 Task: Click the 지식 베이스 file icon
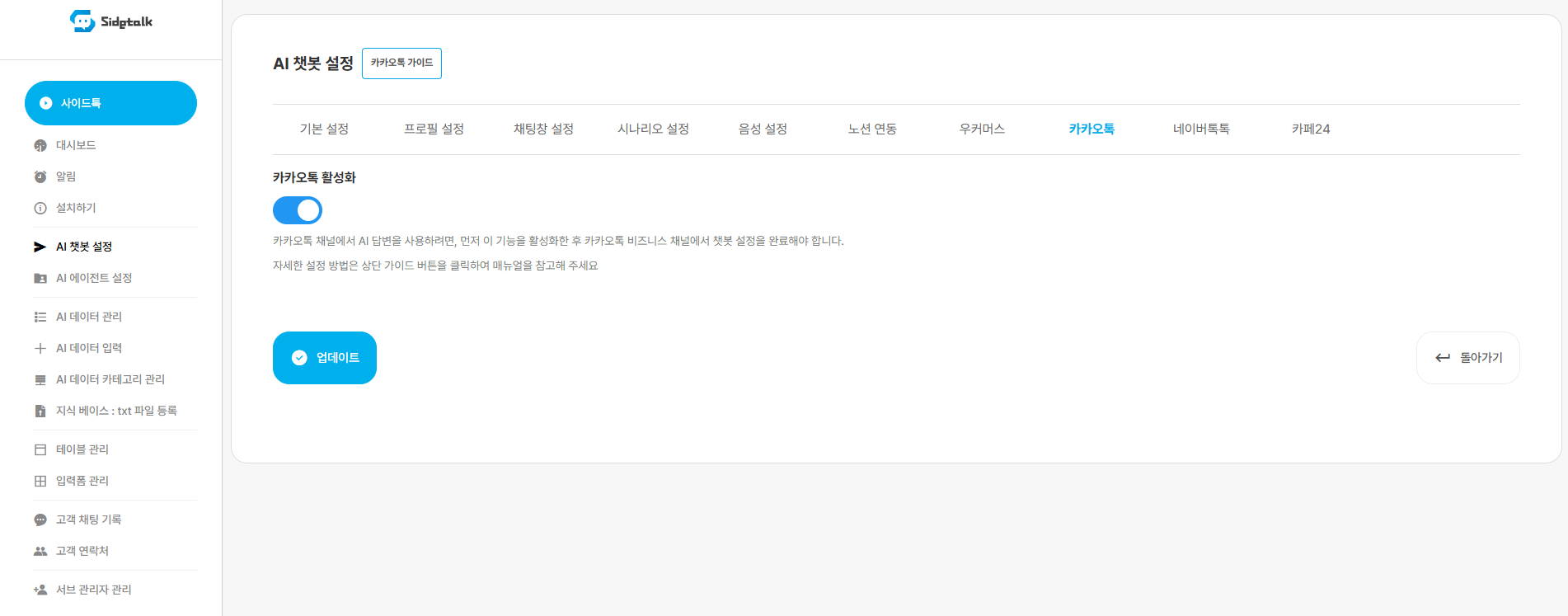[x=40, y=411]
